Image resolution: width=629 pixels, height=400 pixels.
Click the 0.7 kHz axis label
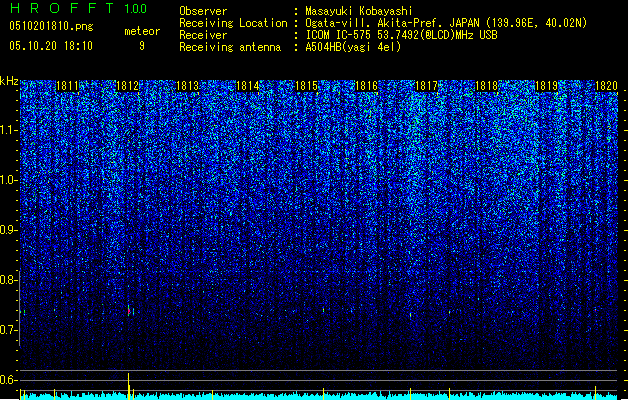pos(9,330)
